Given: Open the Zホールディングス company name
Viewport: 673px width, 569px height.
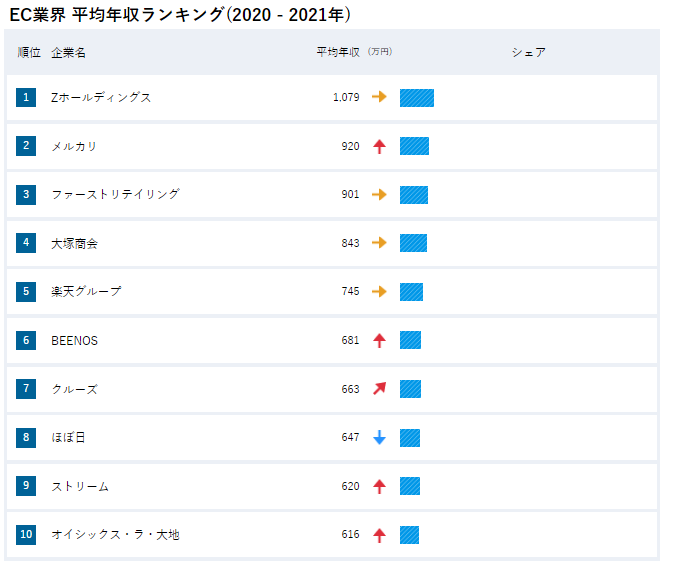Looking at the screenshot, I should pos(101,97).
